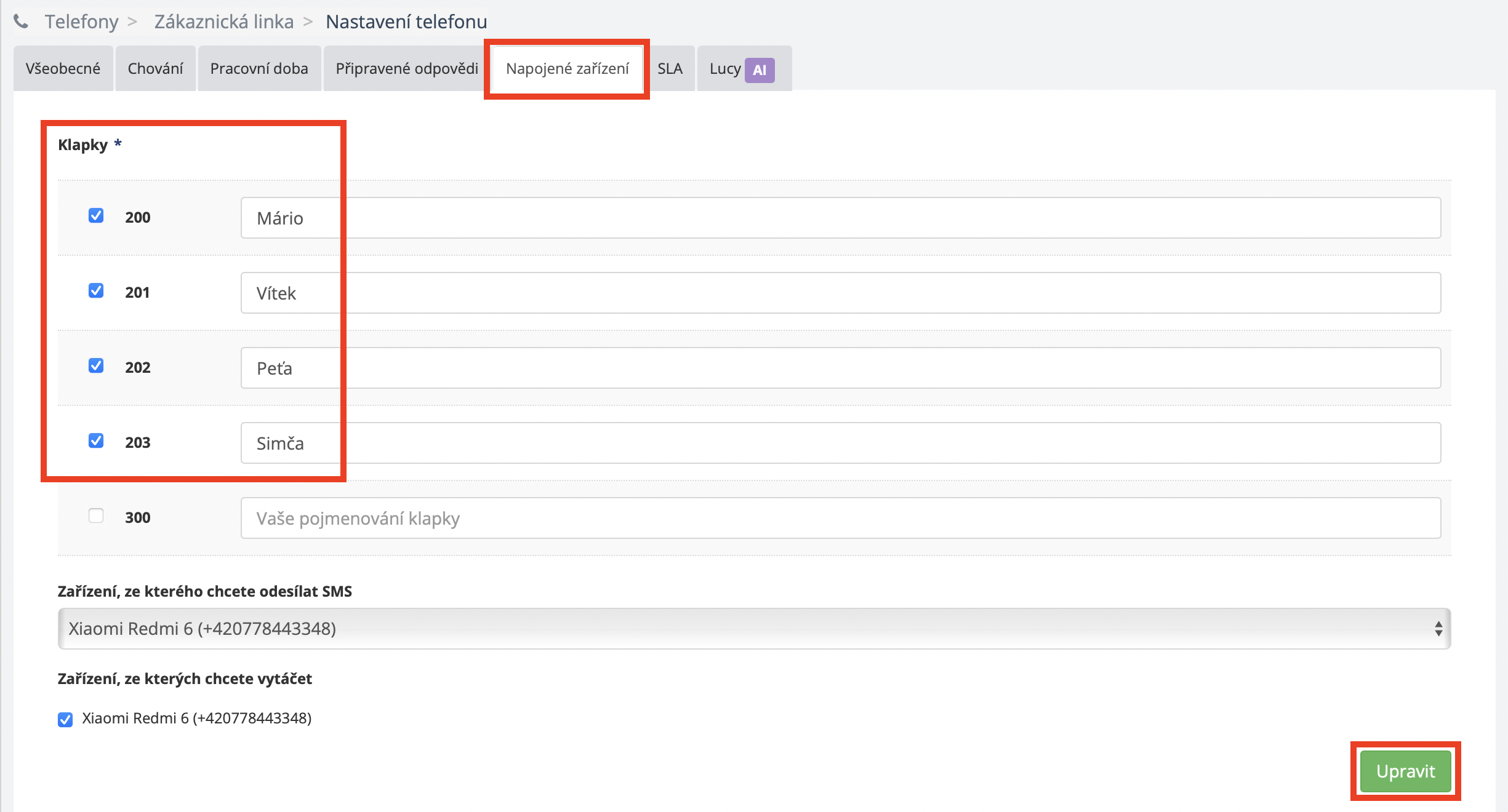Toggle the extension 201 checkbox
Image resolution: width=1508 pixels, height=812 pixels.
click(x=96, y=291)
